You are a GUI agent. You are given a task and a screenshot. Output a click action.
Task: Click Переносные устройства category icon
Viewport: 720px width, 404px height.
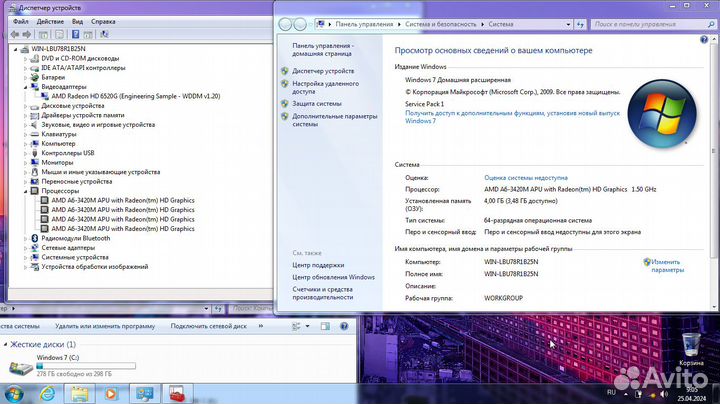pos(34,181)
